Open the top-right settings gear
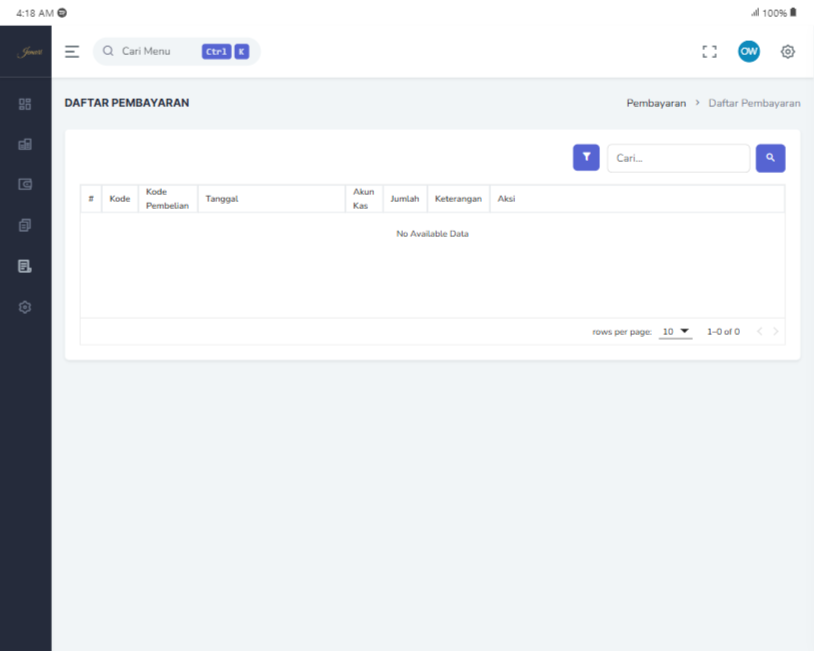This screenshot has height=651, width=814. tap(787, 52)
